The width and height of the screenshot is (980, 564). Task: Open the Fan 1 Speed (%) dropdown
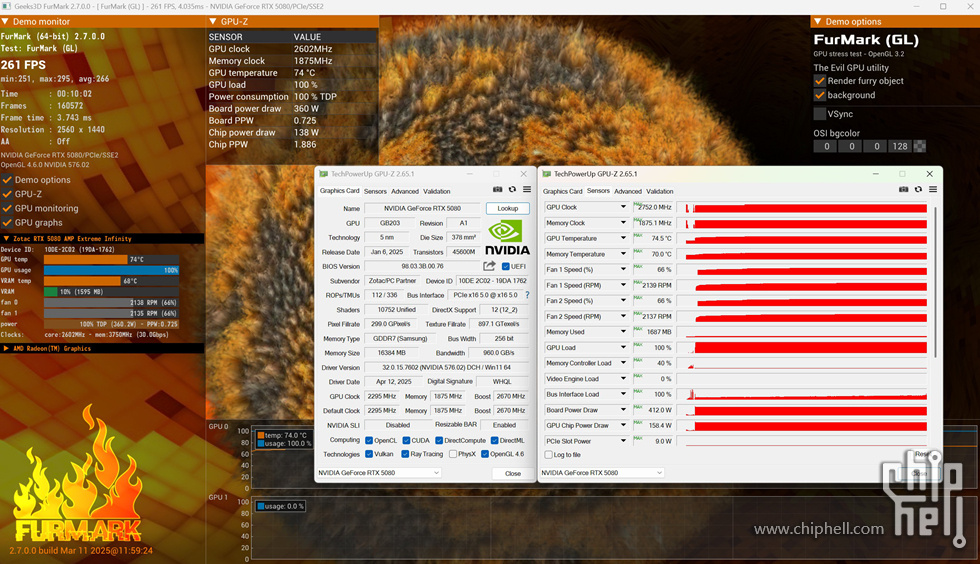(623, 269)
